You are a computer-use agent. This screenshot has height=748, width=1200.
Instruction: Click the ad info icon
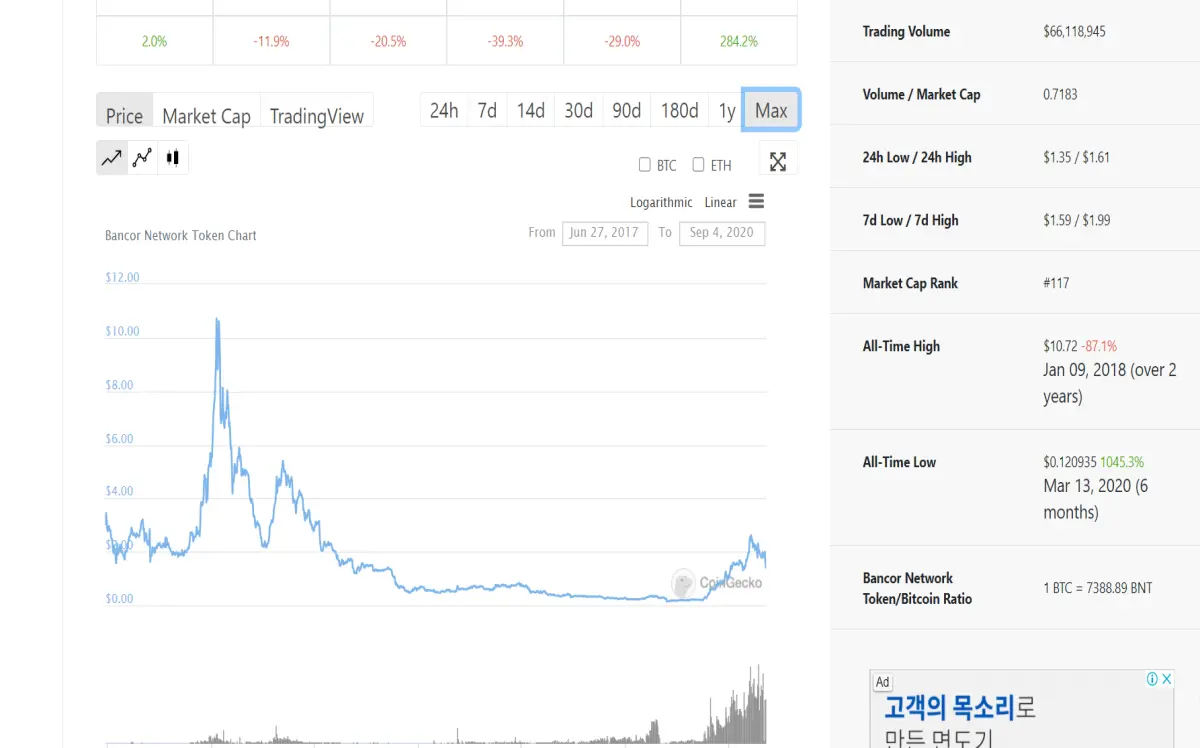(x=1152, y=679)
